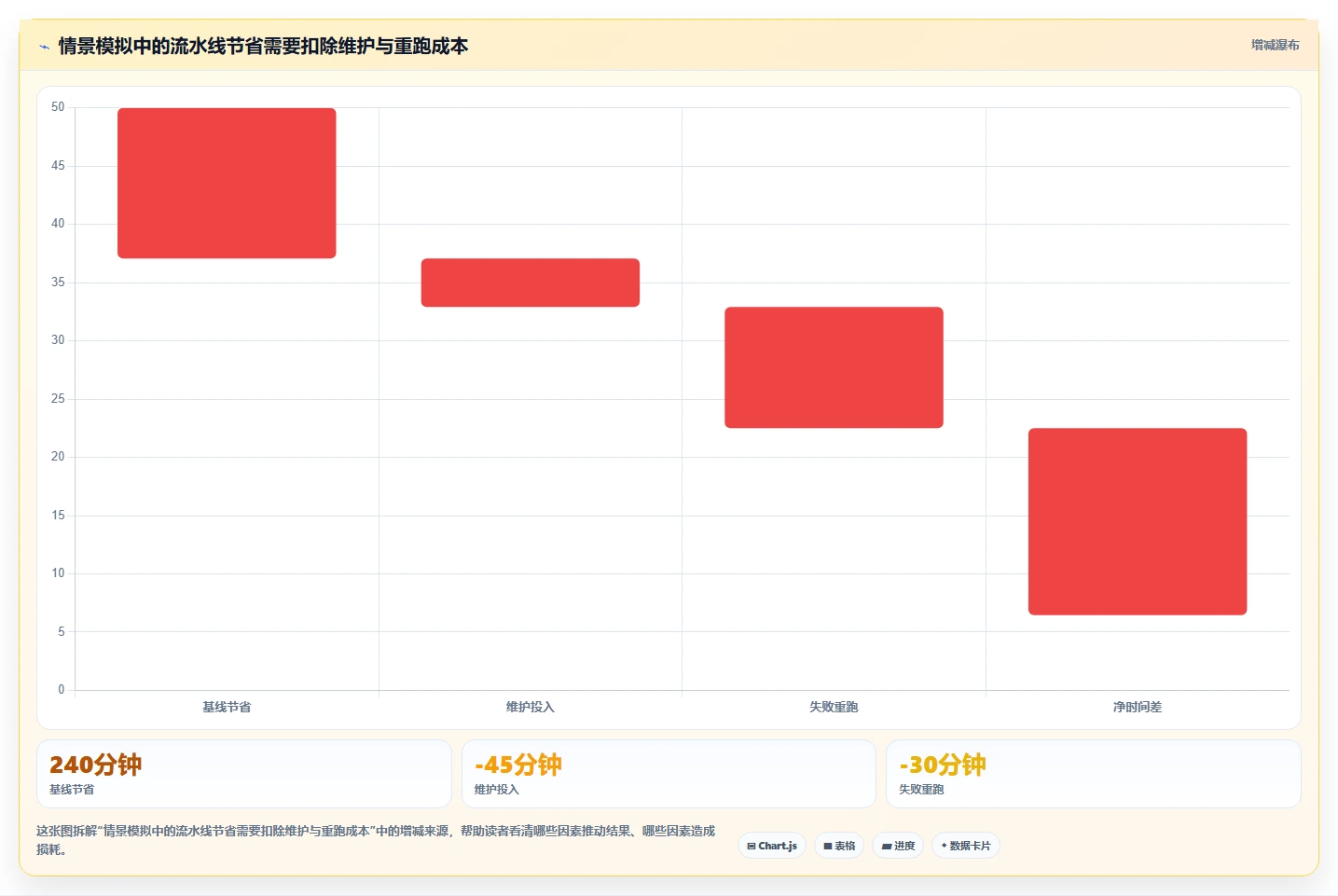Select the 维护投入 red bar
This screenshot has height=896, width=1338.
click(x=531, y=283)
